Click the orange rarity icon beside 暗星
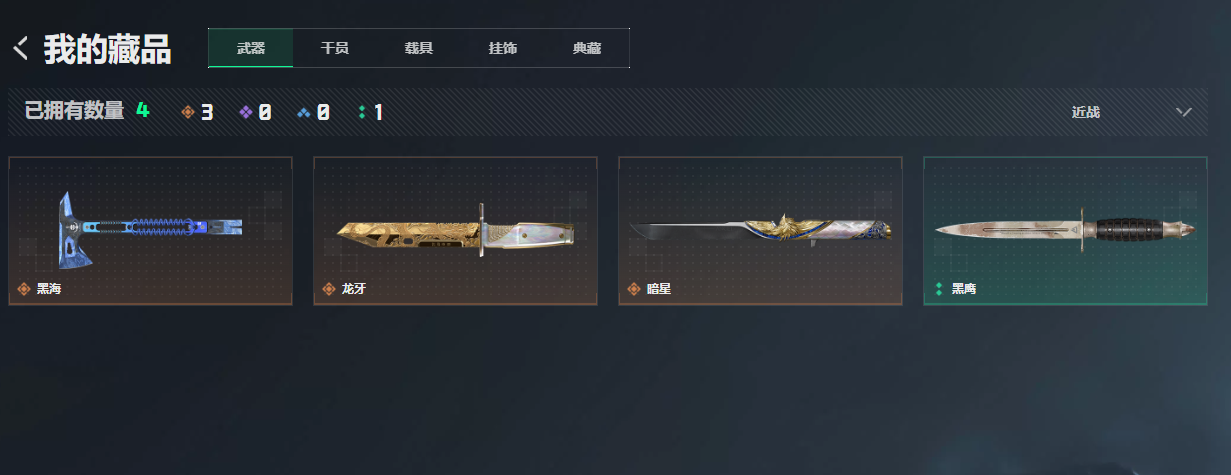The image size is (1231, 475). point(634,289)
